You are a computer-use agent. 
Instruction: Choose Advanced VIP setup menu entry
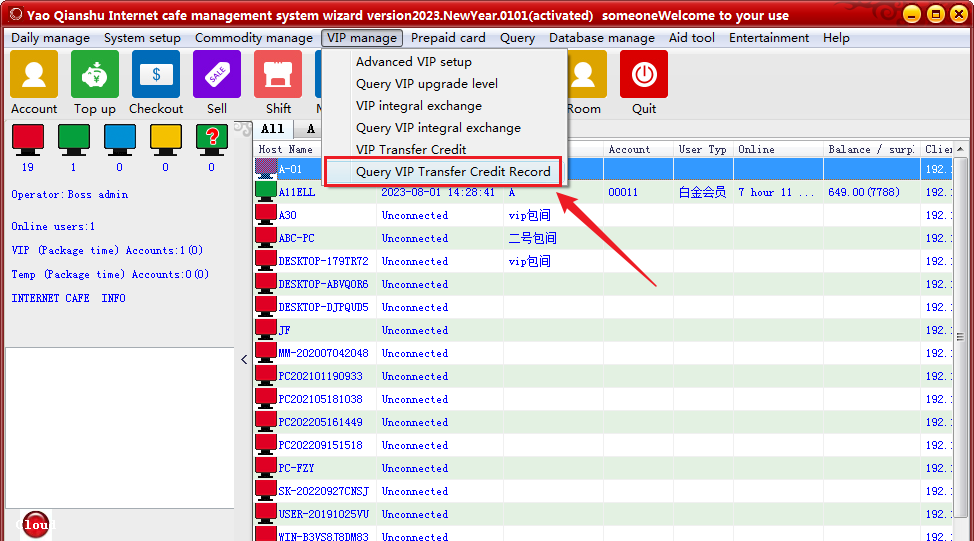pyautogui.click(x=413, y=62)
